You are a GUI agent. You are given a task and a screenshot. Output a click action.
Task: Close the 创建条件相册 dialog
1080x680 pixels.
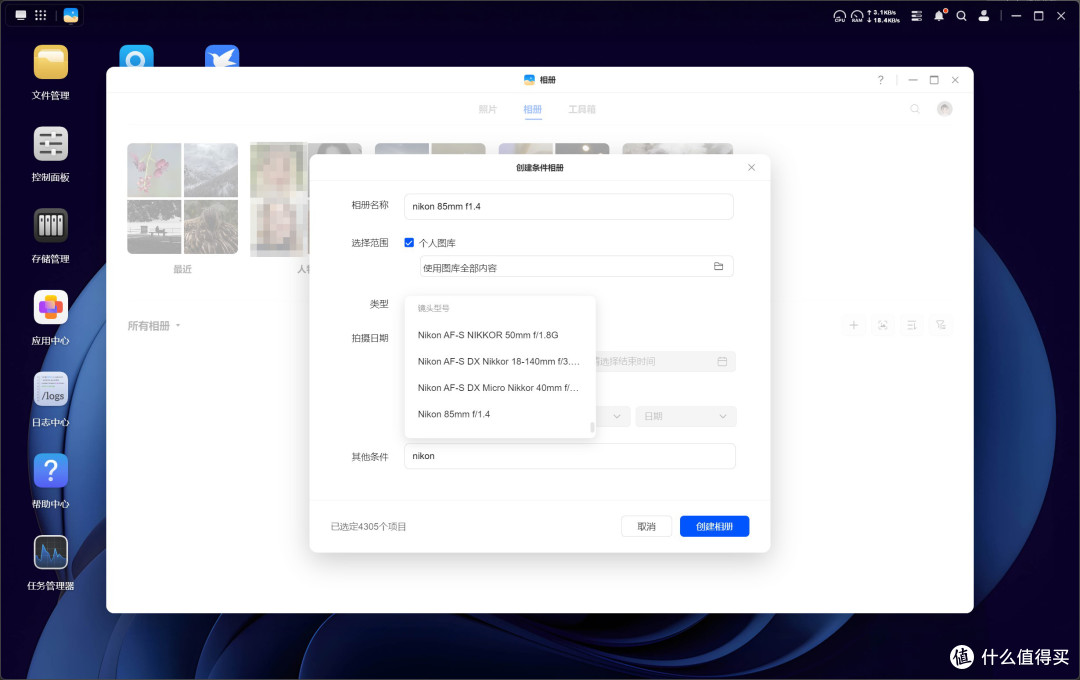[751, 167]
